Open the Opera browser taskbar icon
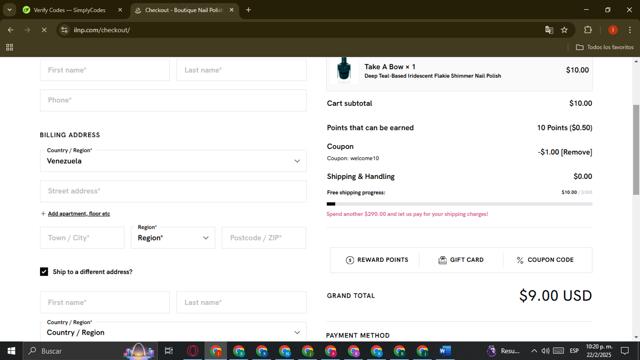 coord(193,351)
